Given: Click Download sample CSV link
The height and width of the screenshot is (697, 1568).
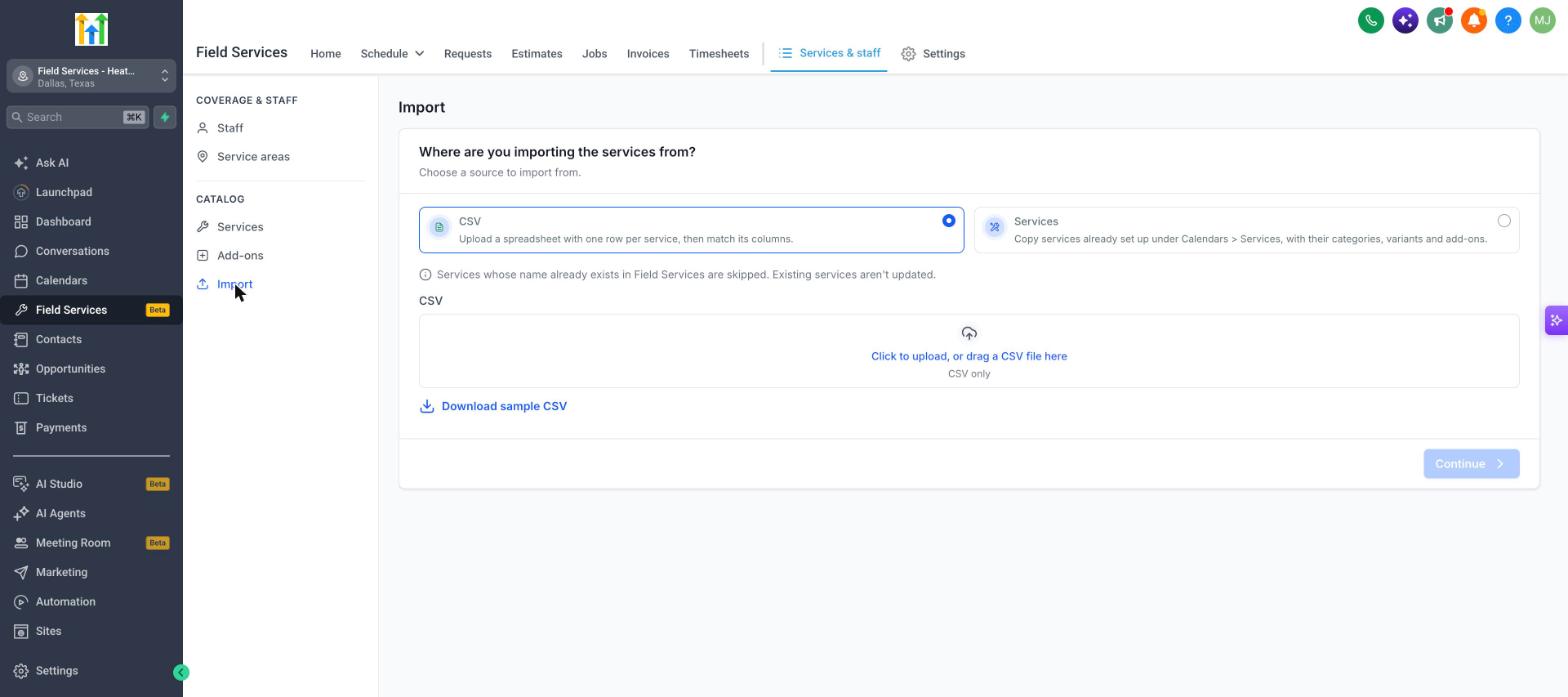Looking at the screenshot, I should [x=504, y=406].
